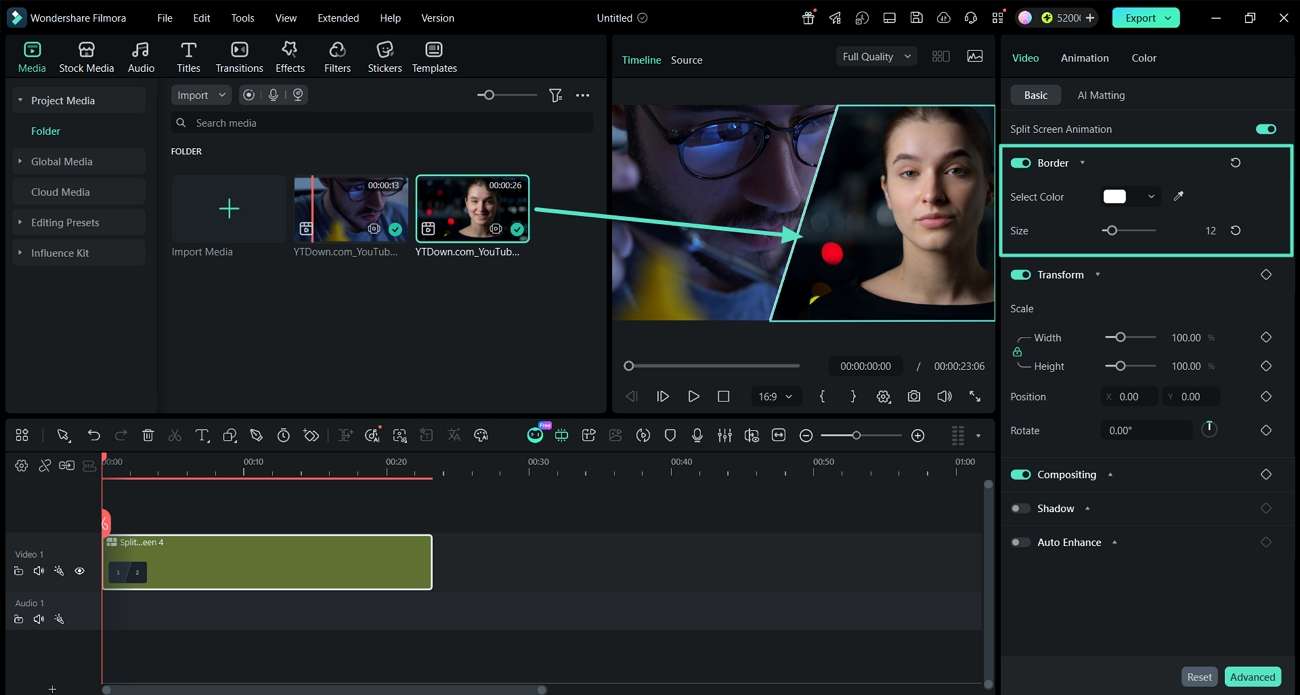Expand the Editing Presets section
This screenshot has height=695, width=1300.
pos(20,222)
